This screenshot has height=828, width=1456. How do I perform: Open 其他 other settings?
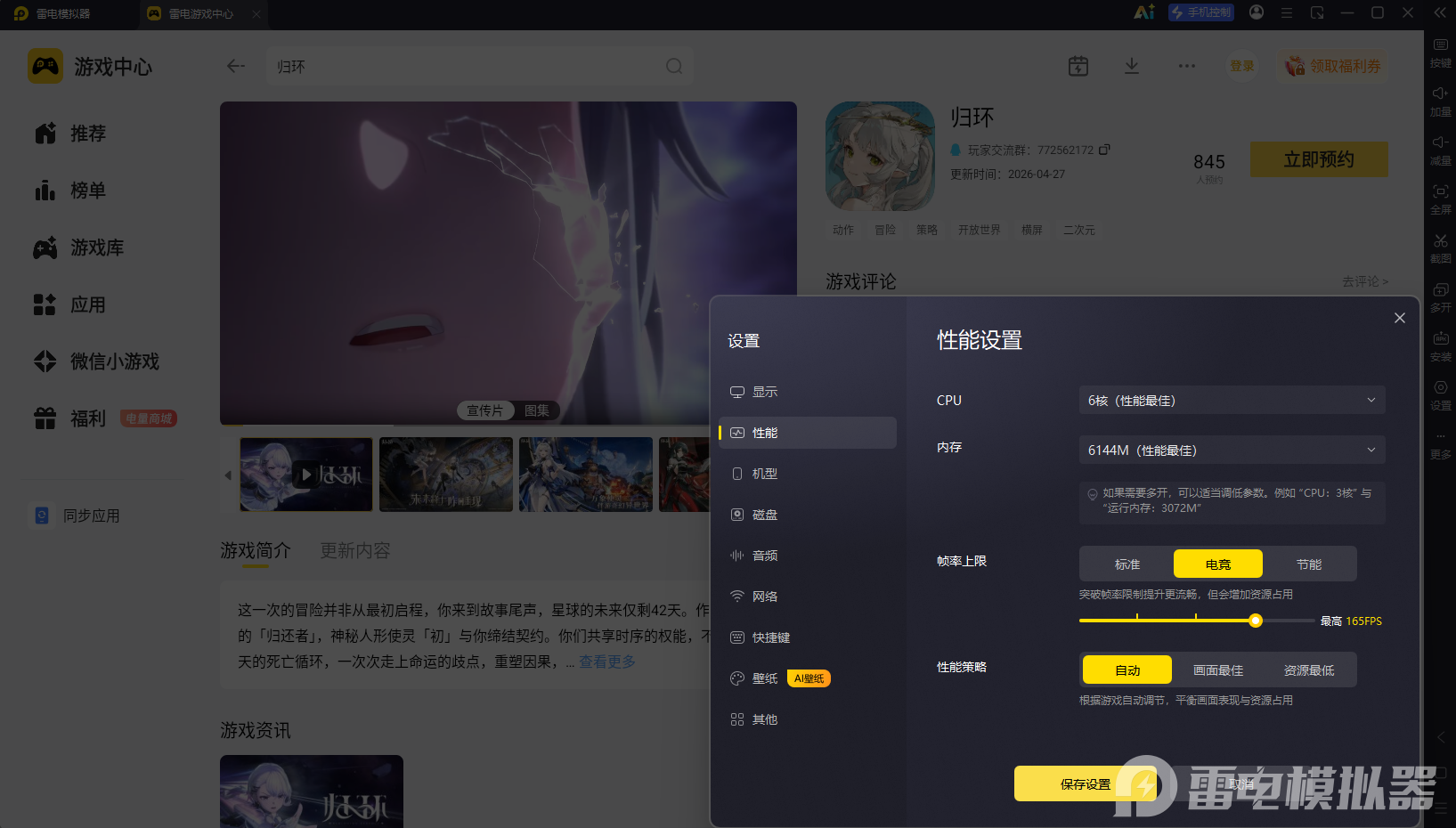[807, 719]
